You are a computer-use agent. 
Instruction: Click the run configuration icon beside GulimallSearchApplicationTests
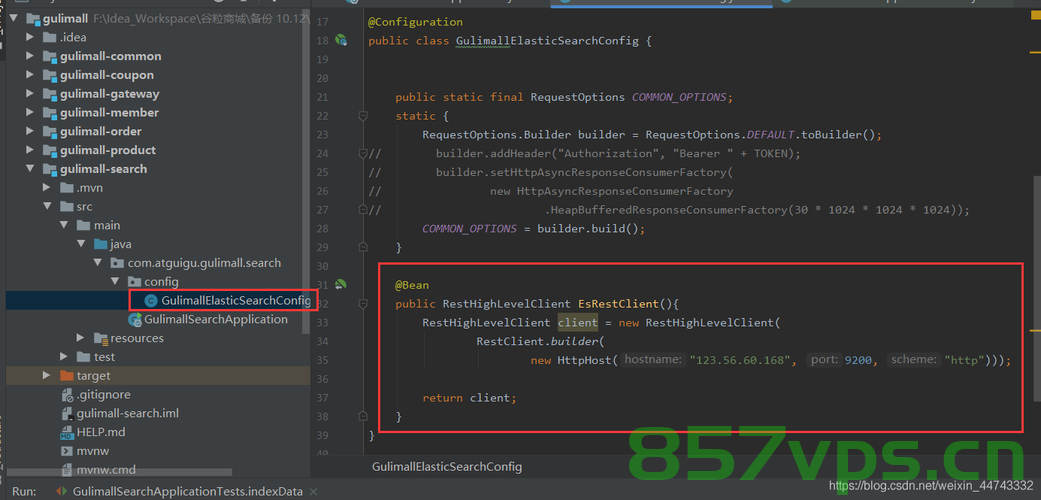62,492
